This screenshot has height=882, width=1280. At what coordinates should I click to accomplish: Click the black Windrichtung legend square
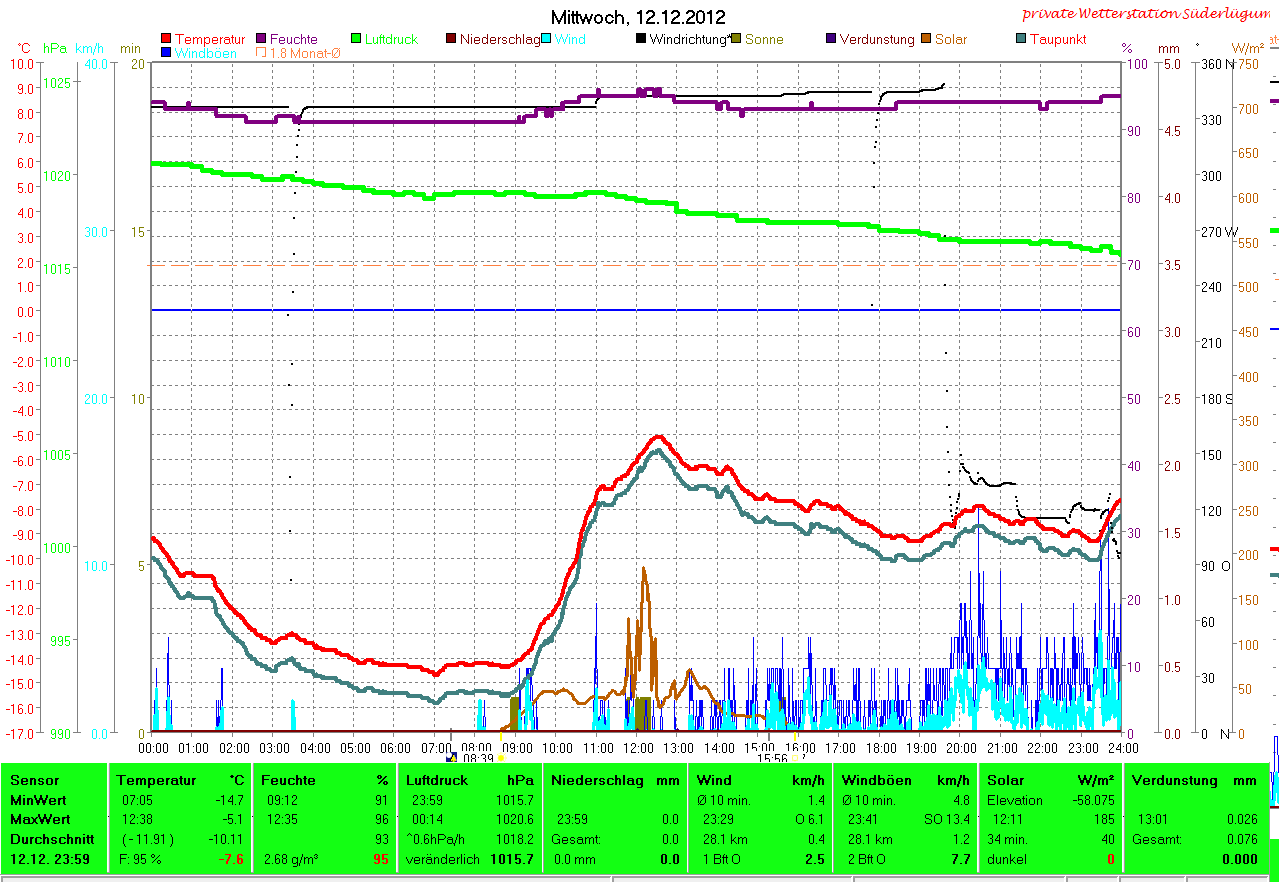[x=641, y=40]
